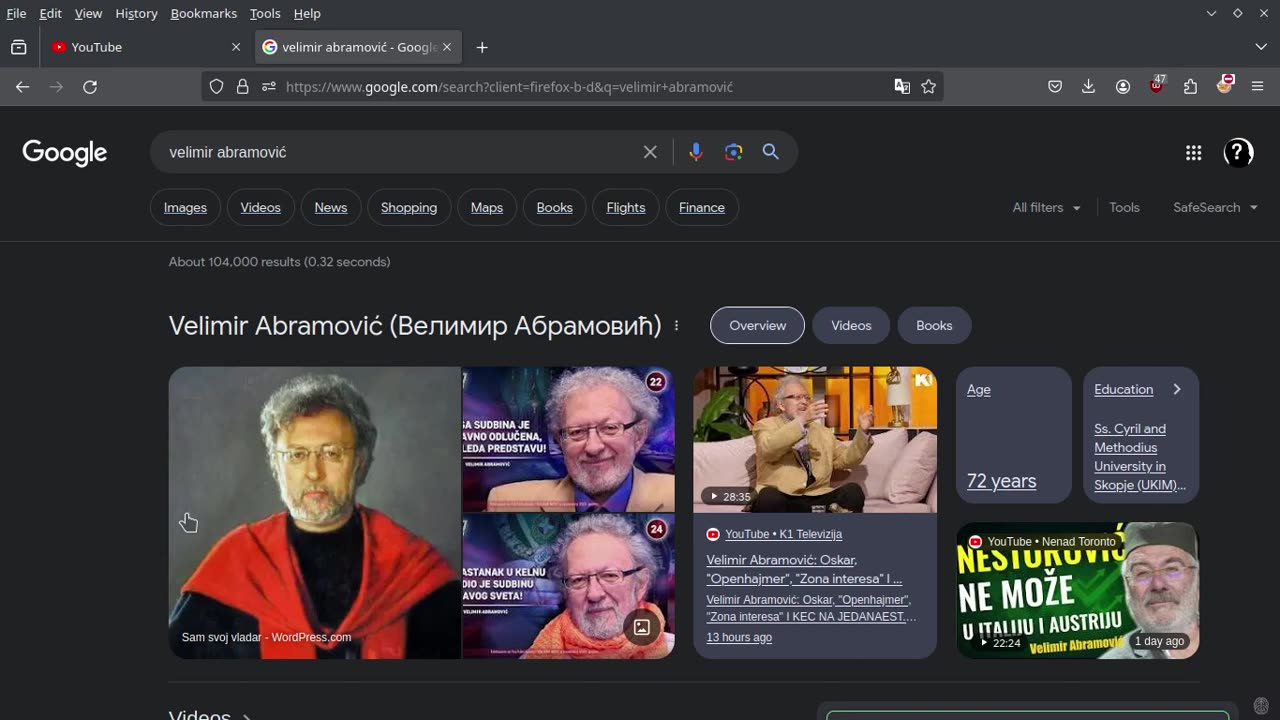Play the K1 Televizija video thumbnail
Screen dimensions: 1280x720
[x=815, y=440]
